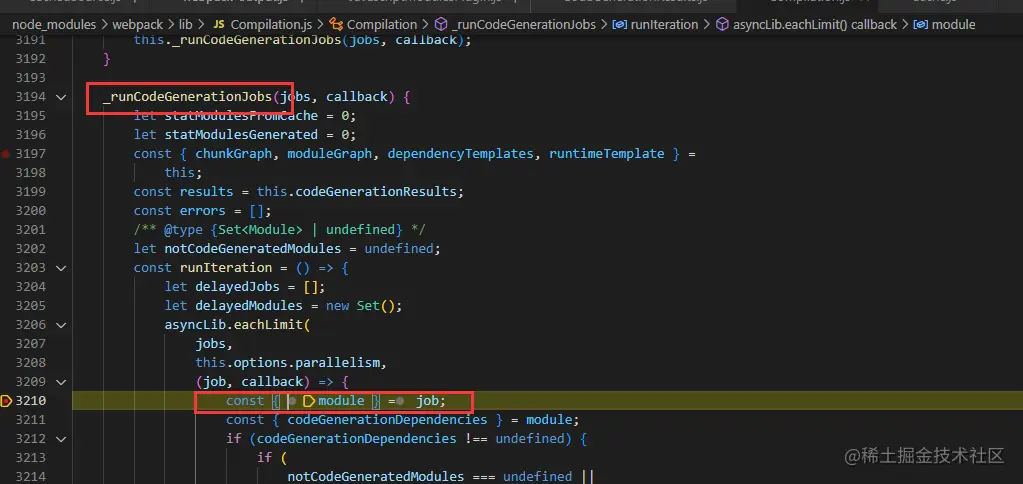Viewport: 1023px width, 484px height.
Task: Toggle the gray inline breakpoint before job
Action: pos(400,401)
